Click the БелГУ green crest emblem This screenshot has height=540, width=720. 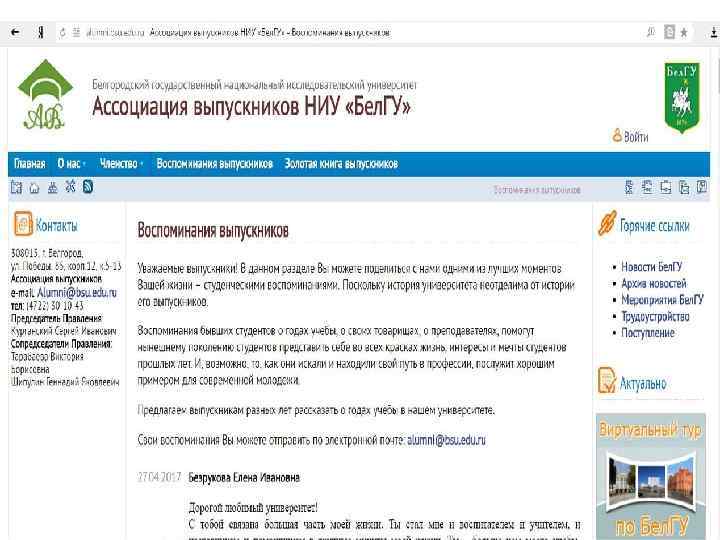tap(682, 98)
